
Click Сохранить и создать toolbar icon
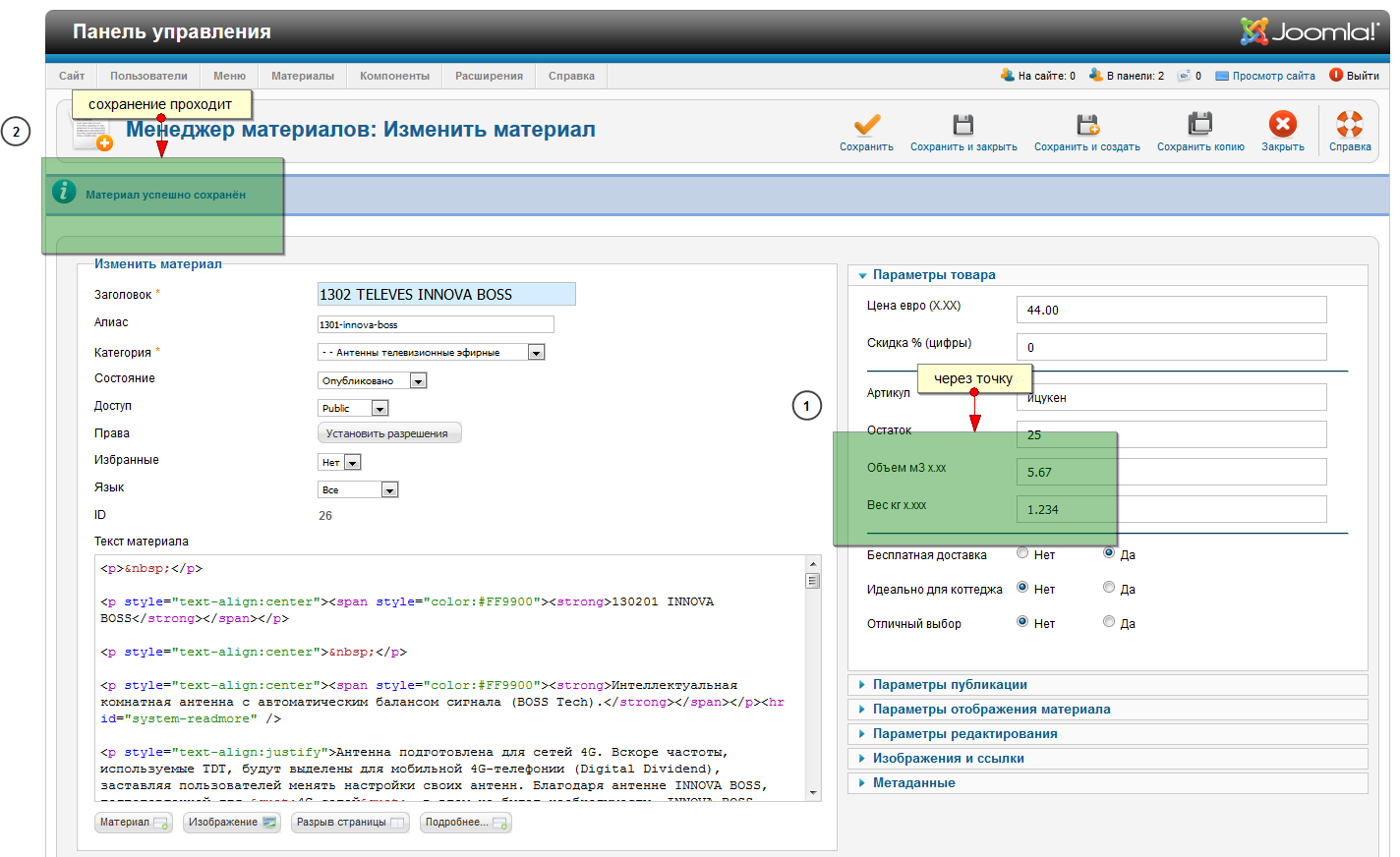pyautogui.click(x=1086, y=125)
